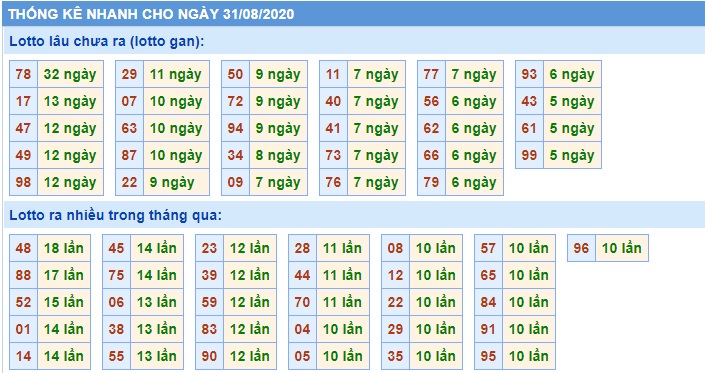Click the '18 lần' cell
705x373 pixels.
pyautogui.click(x=64, y=248)
